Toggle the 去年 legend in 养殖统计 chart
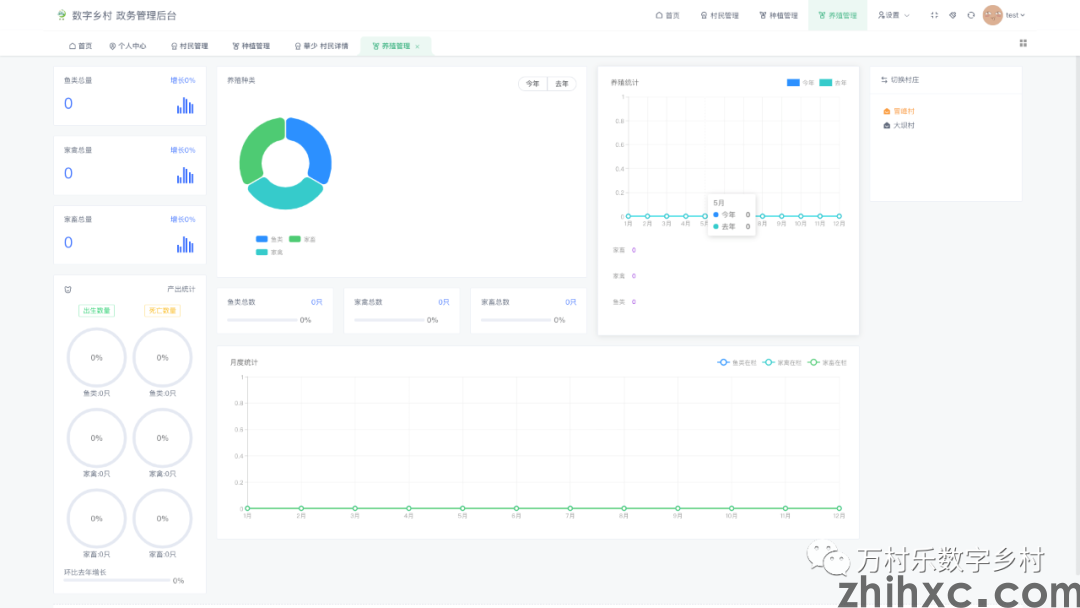Screen dimensions: 1080x608 click(x=833, y=83)
